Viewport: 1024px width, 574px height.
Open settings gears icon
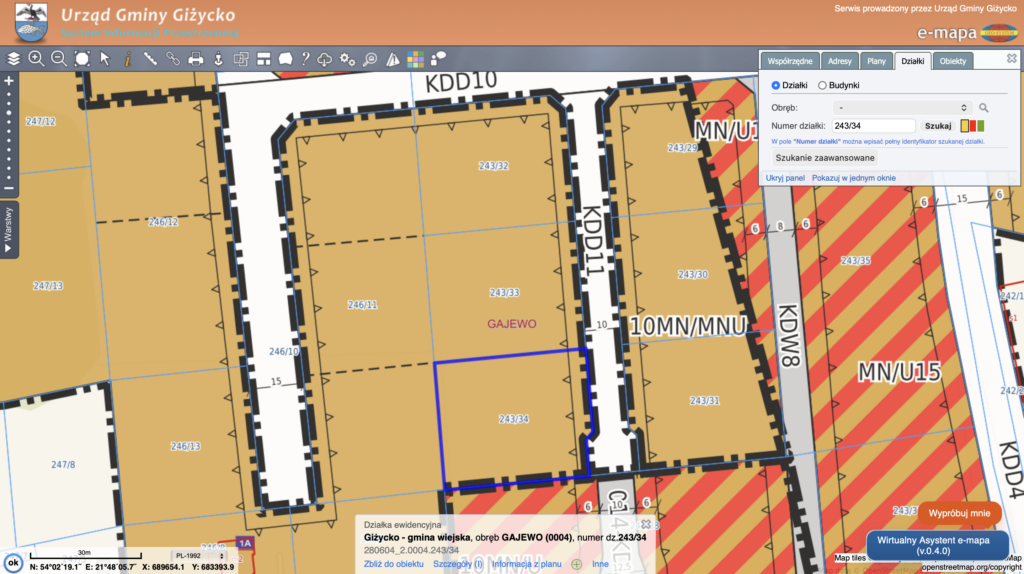coord(347,59)
